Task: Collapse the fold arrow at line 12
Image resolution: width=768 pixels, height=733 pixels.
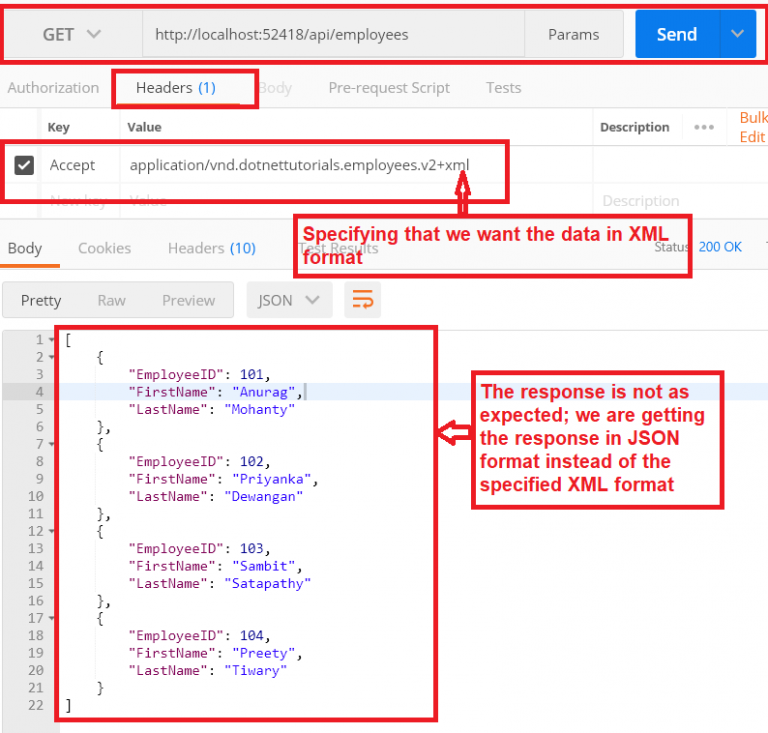Action: point(51,532)
